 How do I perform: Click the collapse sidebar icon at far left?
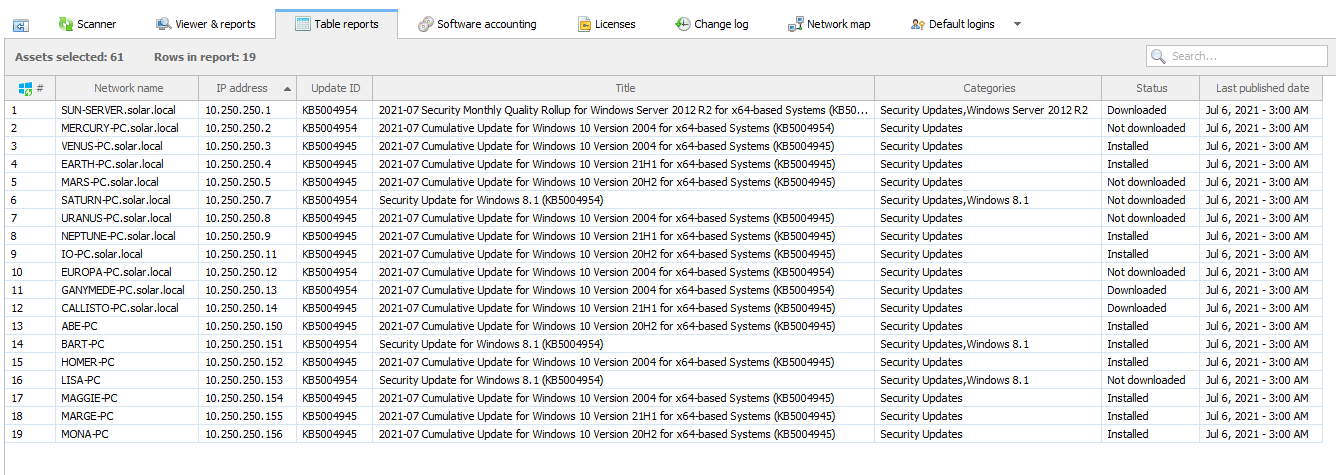click(x=21, y=25)
